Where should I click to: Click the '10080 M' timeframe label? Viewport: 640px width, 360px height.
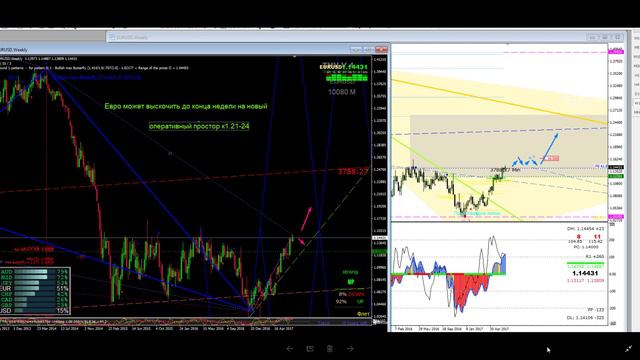(x=342, y=92)
